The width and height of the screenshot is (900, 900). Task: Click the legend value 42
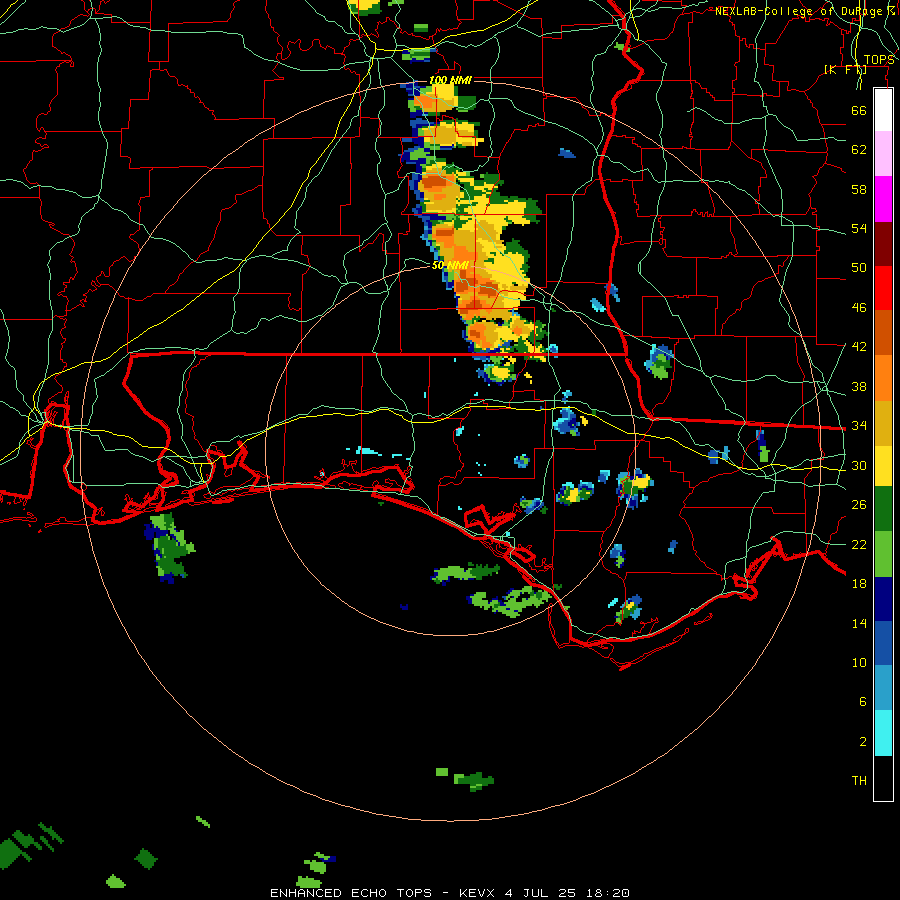(x=859, y=347)
